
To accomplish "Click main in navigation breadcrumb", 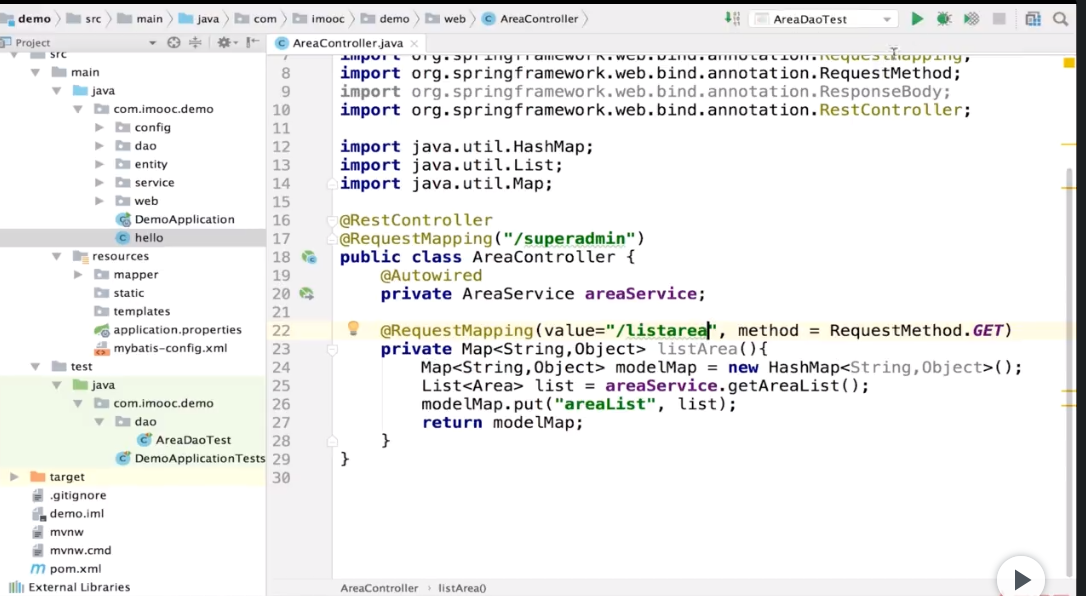I will coord(149,19).
